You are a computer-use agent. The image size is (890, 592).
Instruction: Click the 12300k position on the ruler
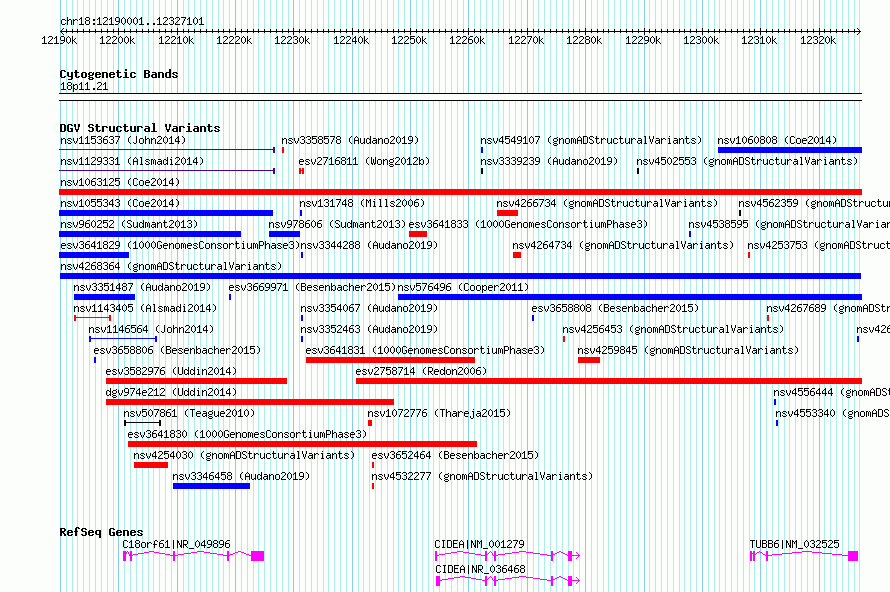pos(701,40)
